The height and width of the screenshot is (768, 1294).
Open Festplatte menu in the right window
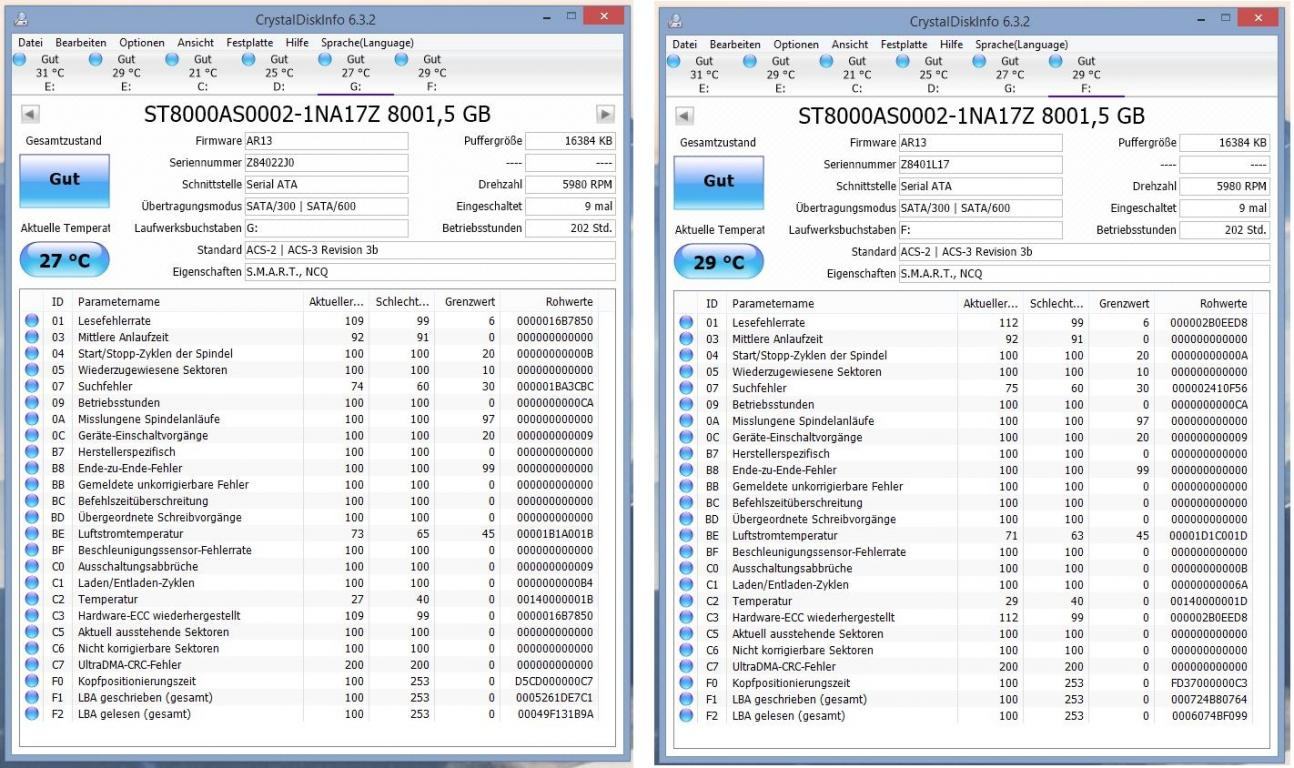tap(904, 44)
